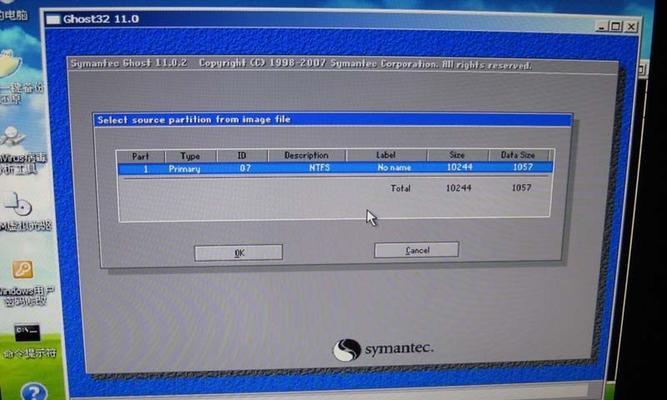The width and height of the screenshot is (667, 400).
Task: Click the Ghost32 11.0 title bar icon
Action: 53,19
